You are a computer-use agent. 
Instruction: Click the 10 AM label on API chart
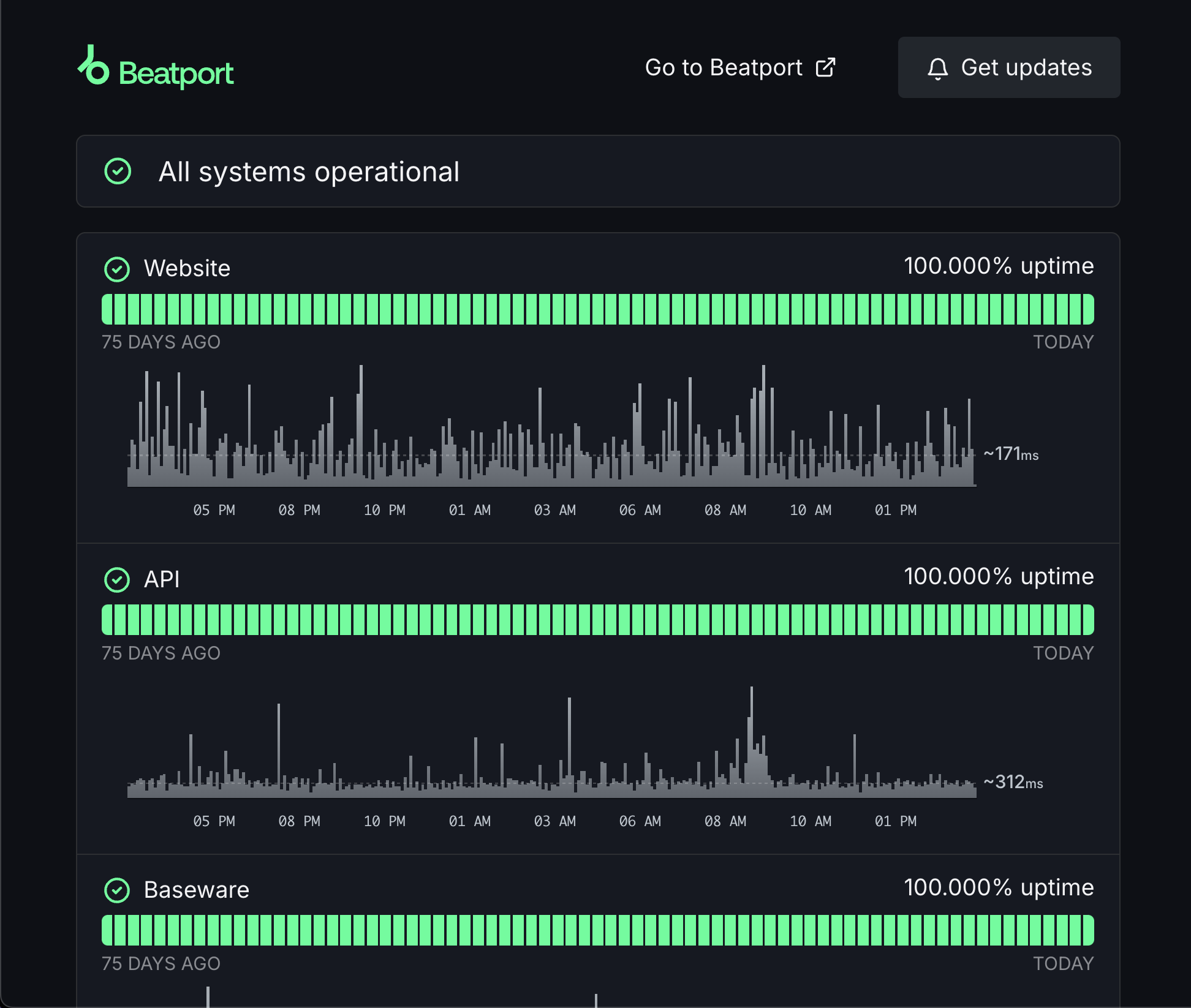[811, 821]
